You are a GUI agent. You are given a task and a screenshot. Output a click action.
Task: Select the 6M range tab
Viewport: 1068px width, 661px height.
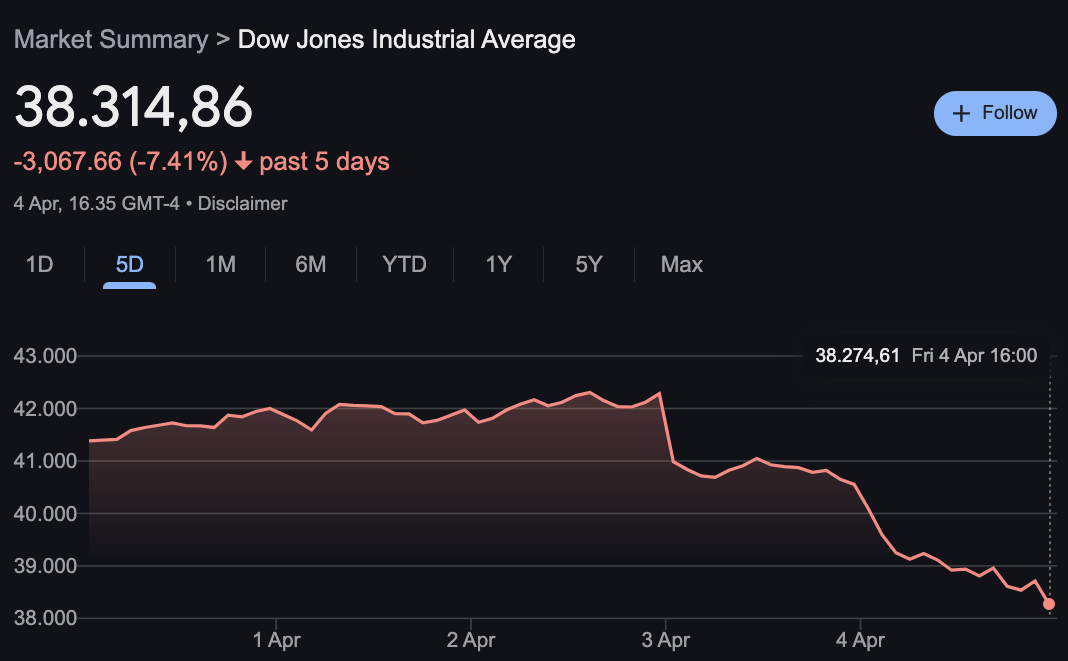[311, 264]
